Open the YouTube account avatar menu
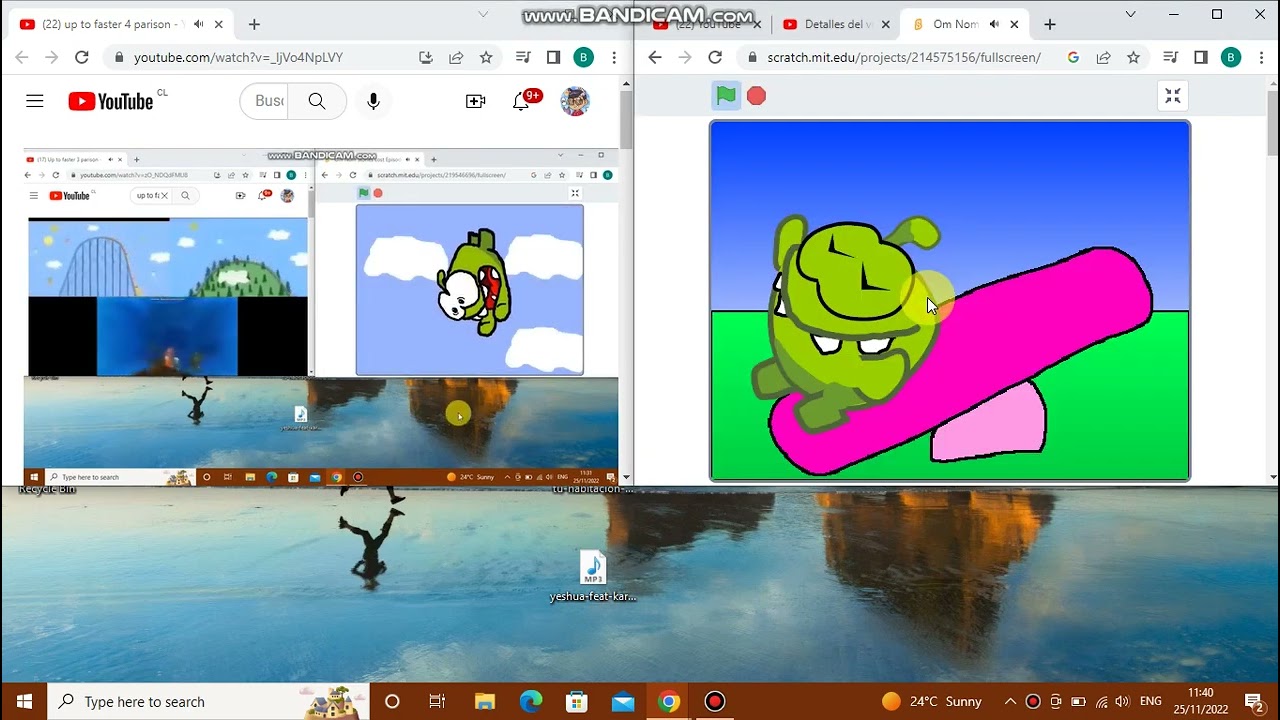This screenshot has height=720, width=1280. (575, 101)
